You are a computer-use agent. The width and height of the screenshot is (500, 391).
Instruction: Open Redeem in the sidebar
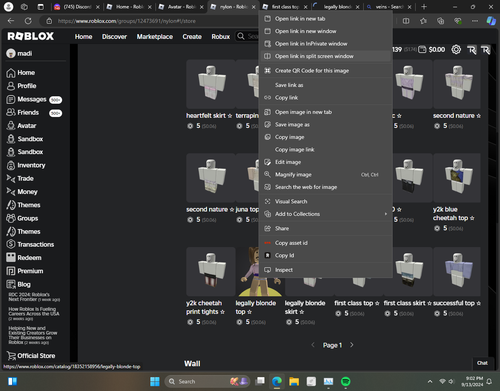(24, 258)
